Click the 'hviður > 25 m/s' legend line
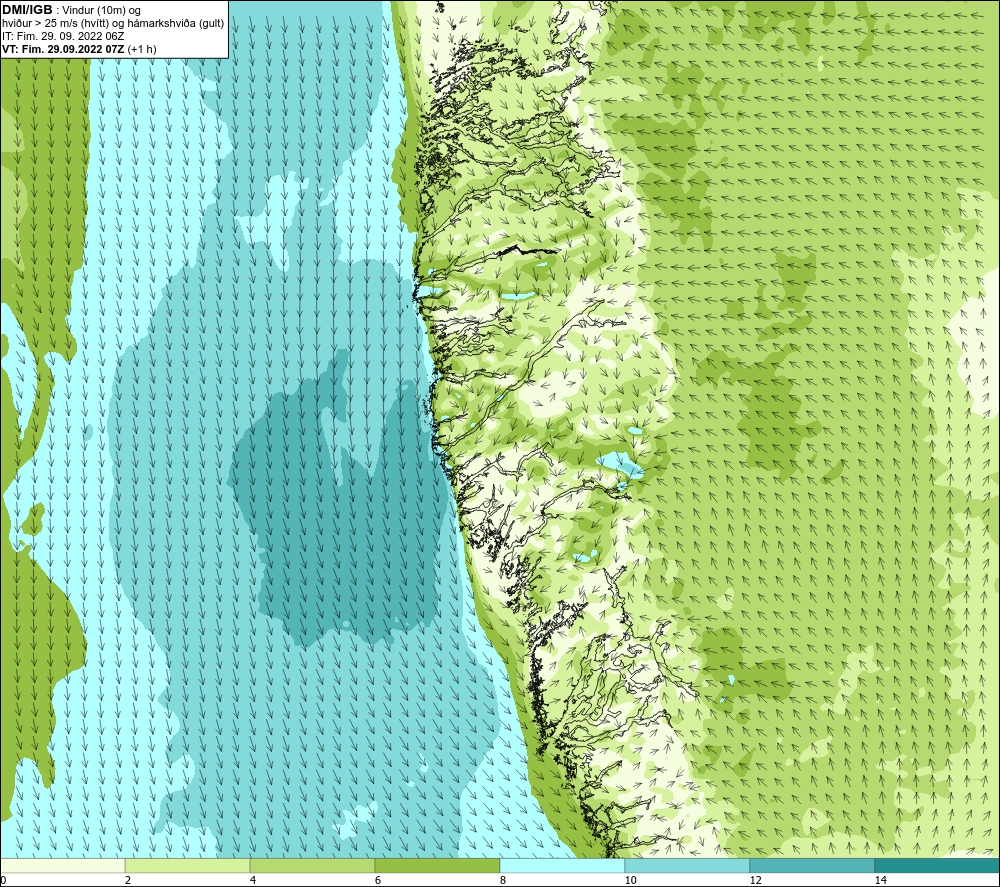Image resolution: width=1000 pixels, height=887 pixels. coord(113,23)
